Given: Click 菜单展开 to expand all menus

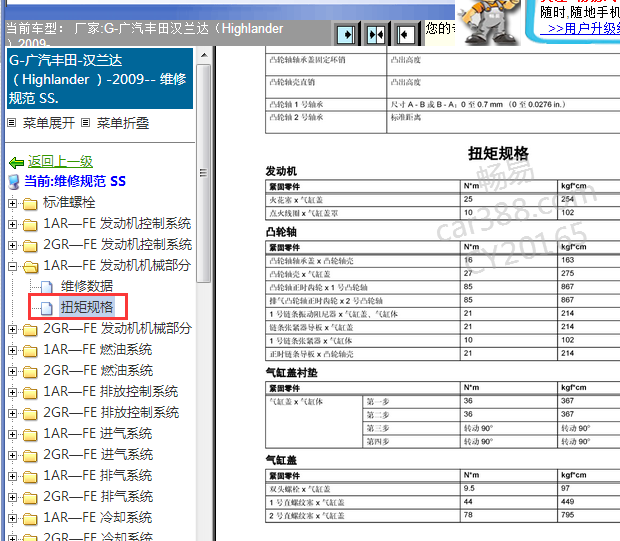Looking at the screenshot, I should [x=49, y=123].
